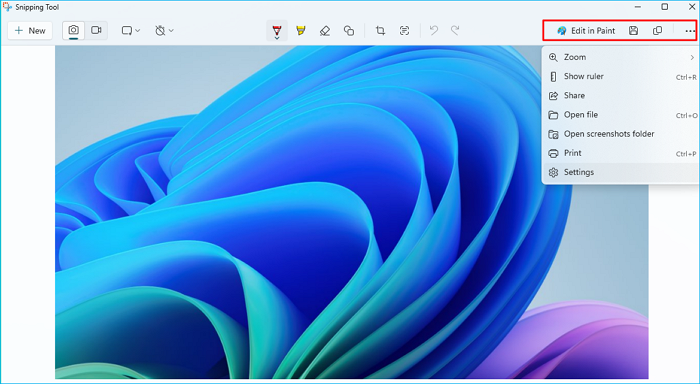Copy the snip to clipboard
This screenshot has width=700, height=384.
[657, 30]
